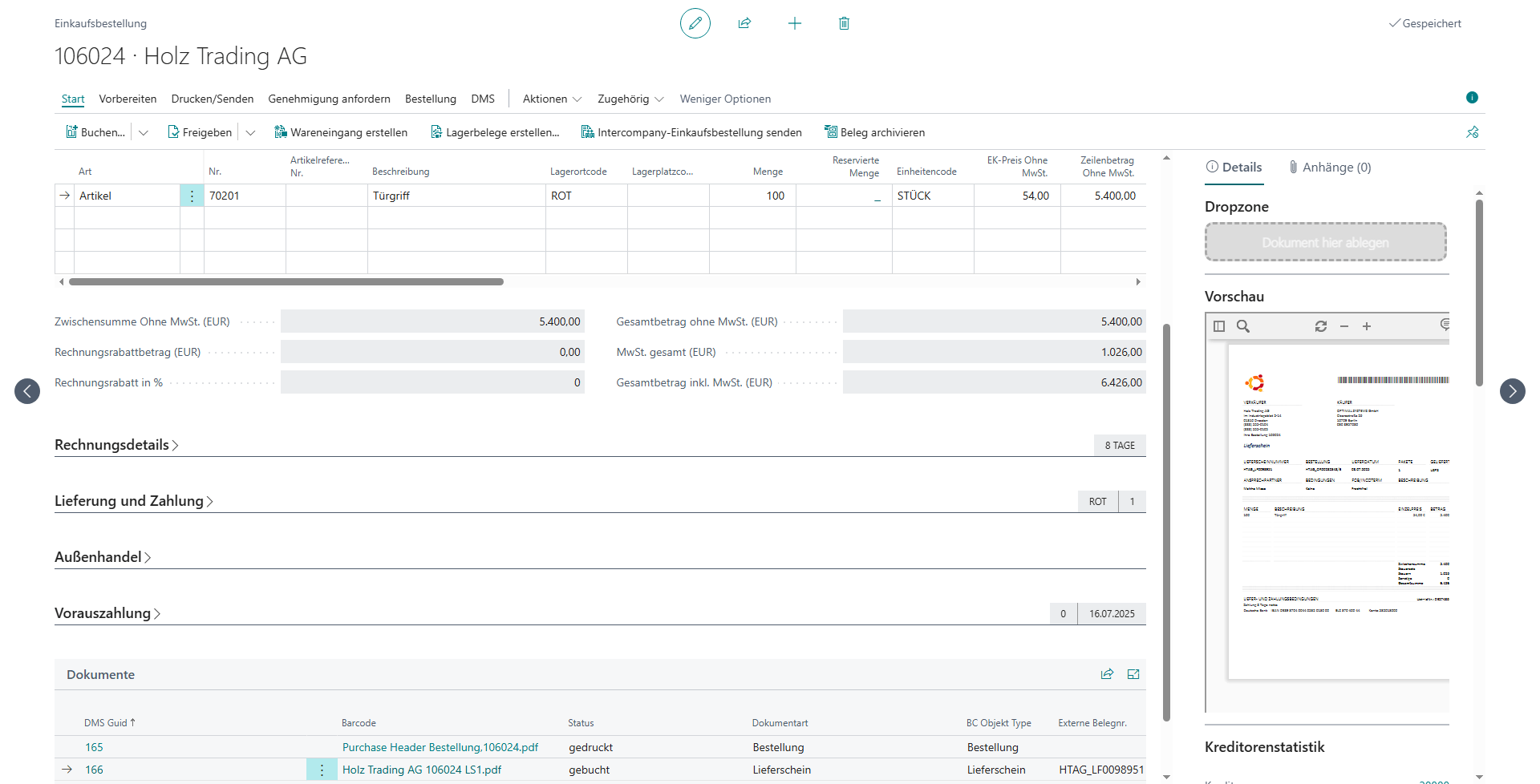Open the Aktionen dropdown menu
The image size is (1540, 784).
[x=552, y=99]
